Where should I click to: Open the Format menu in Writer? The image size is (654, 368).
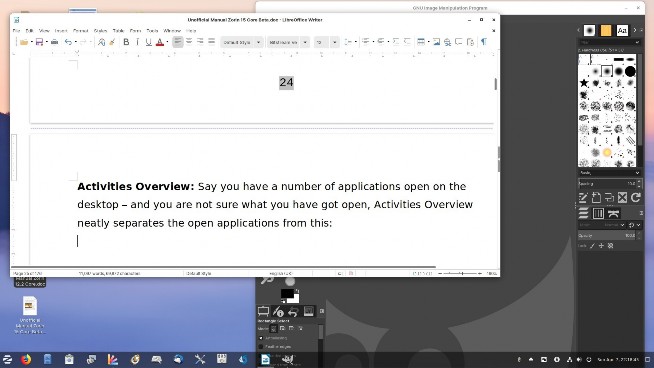pyautogui.click(x=80, y=30)
